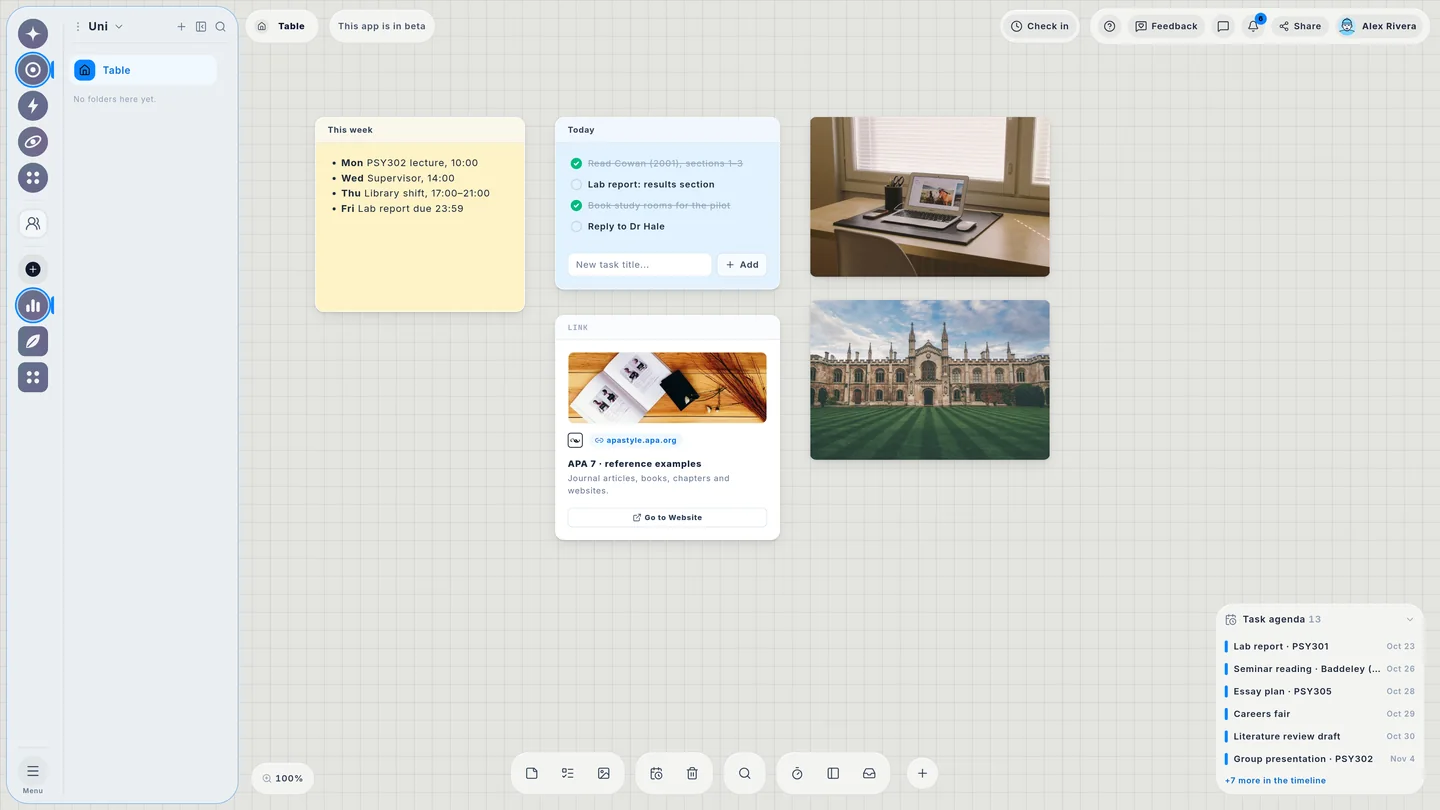Open the Uni workspace dropdown
Image resolution: width=1440 pixels, height=810 pixels.
pos(106,27)
